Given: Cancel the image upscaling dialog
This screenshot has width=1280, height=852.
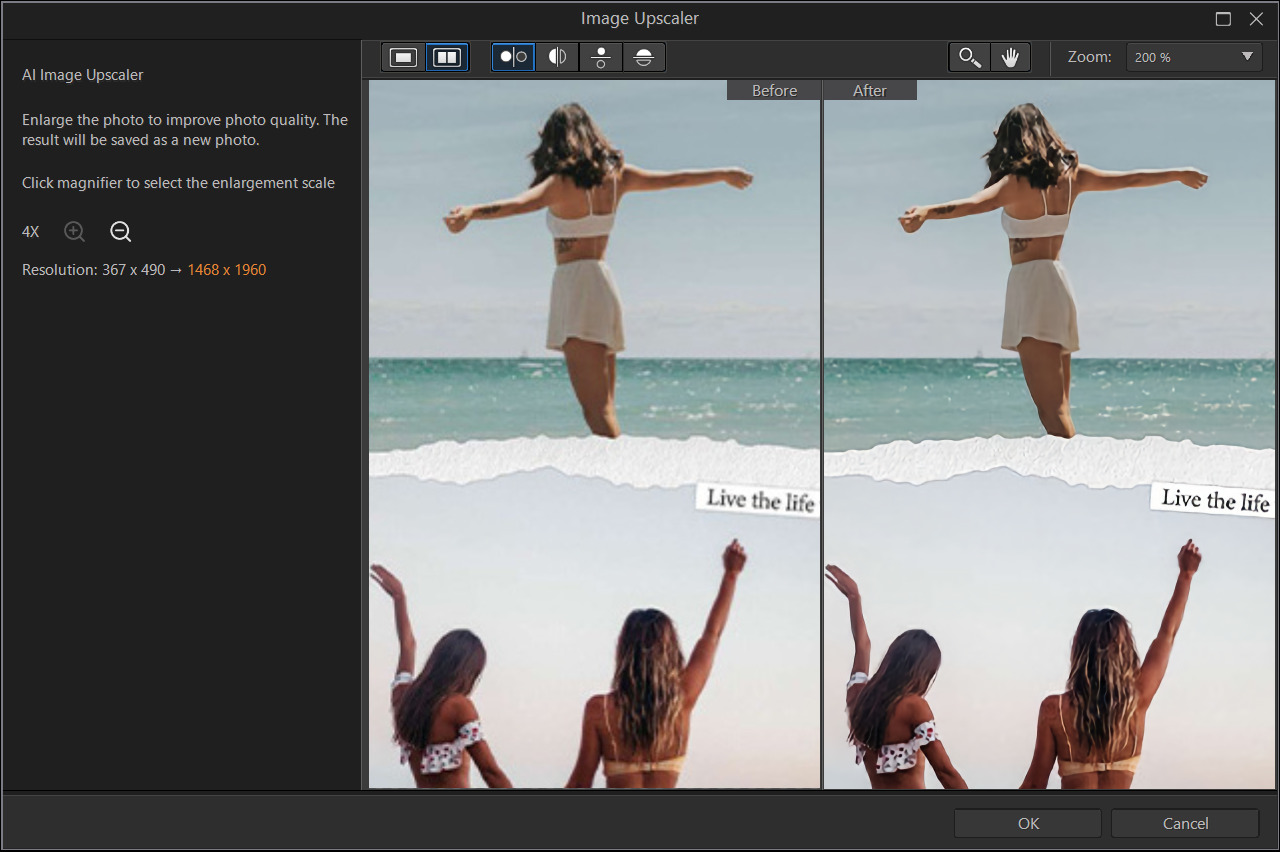Looking at the screenshot, I should 1184,823.
